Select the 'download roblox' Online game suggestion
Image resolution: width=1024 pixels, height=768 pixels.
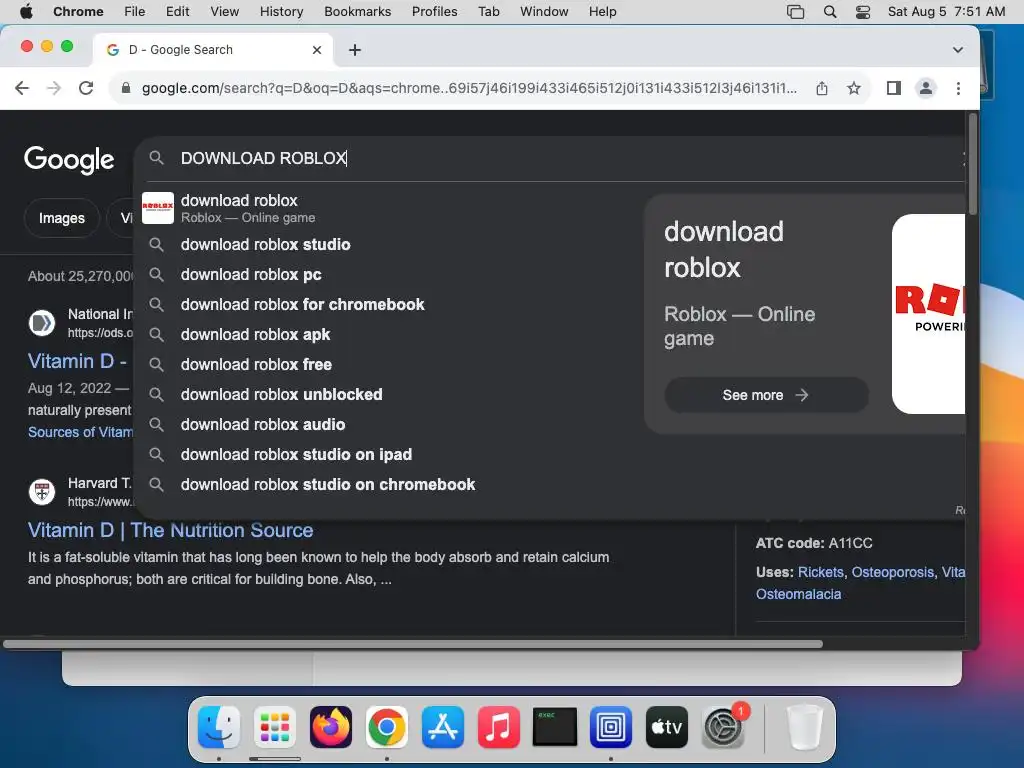pos(389,208)
